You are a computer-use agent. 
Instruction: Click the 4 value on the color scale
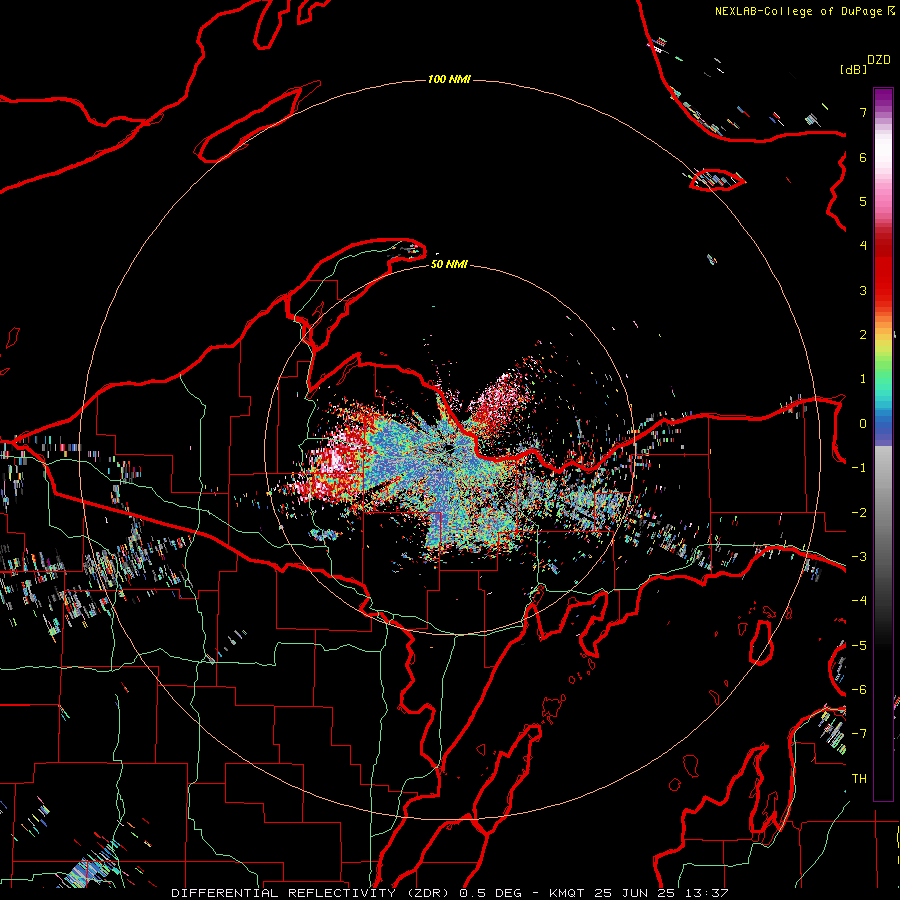863,246
